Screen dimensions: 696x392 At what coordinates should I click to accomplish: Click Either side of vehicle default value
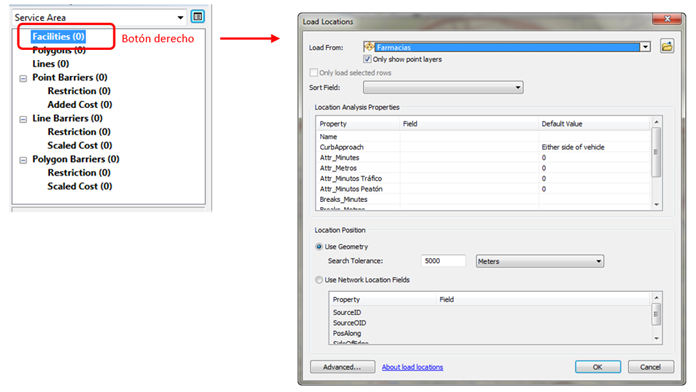(573, 147)
